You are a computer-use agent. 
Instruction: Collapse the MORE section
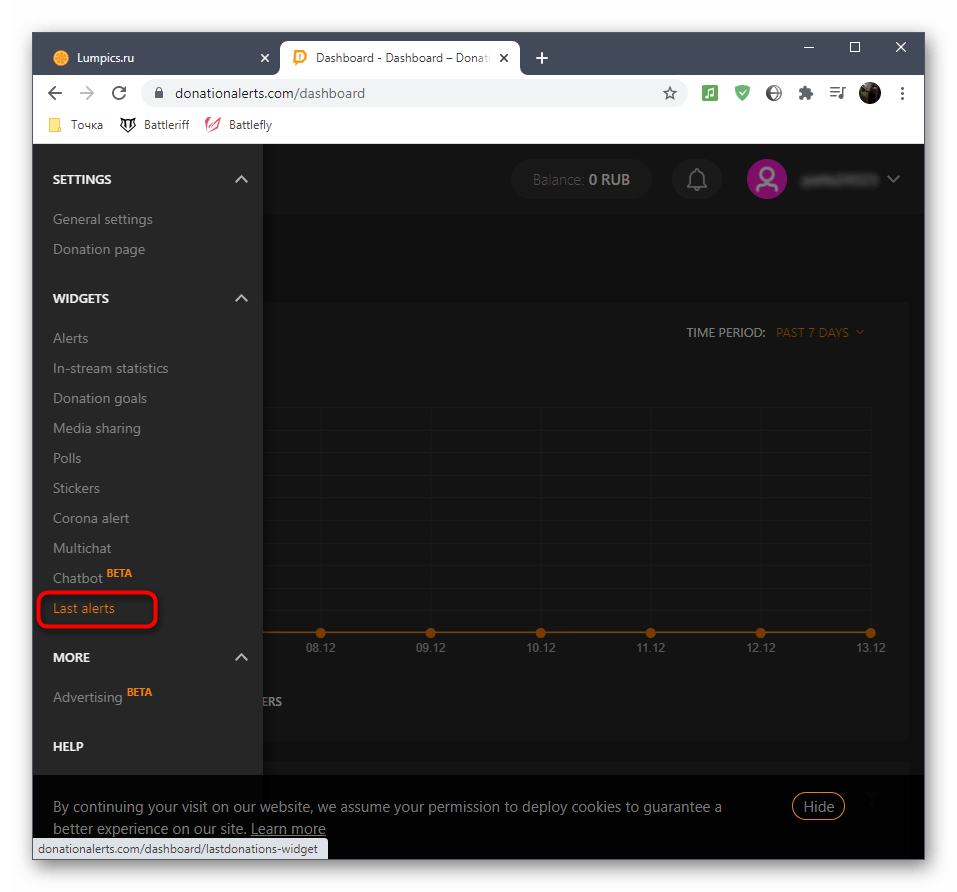click(x=240, y=658)
